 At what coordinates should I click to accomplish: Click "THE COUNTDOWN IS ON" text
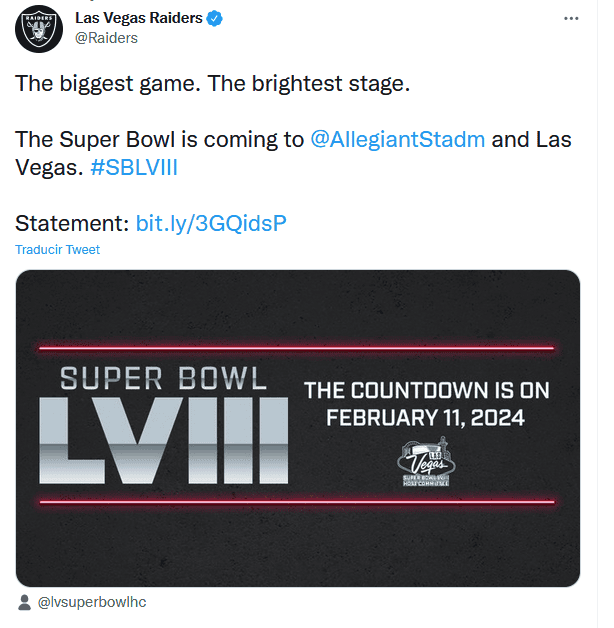point(426,389)
